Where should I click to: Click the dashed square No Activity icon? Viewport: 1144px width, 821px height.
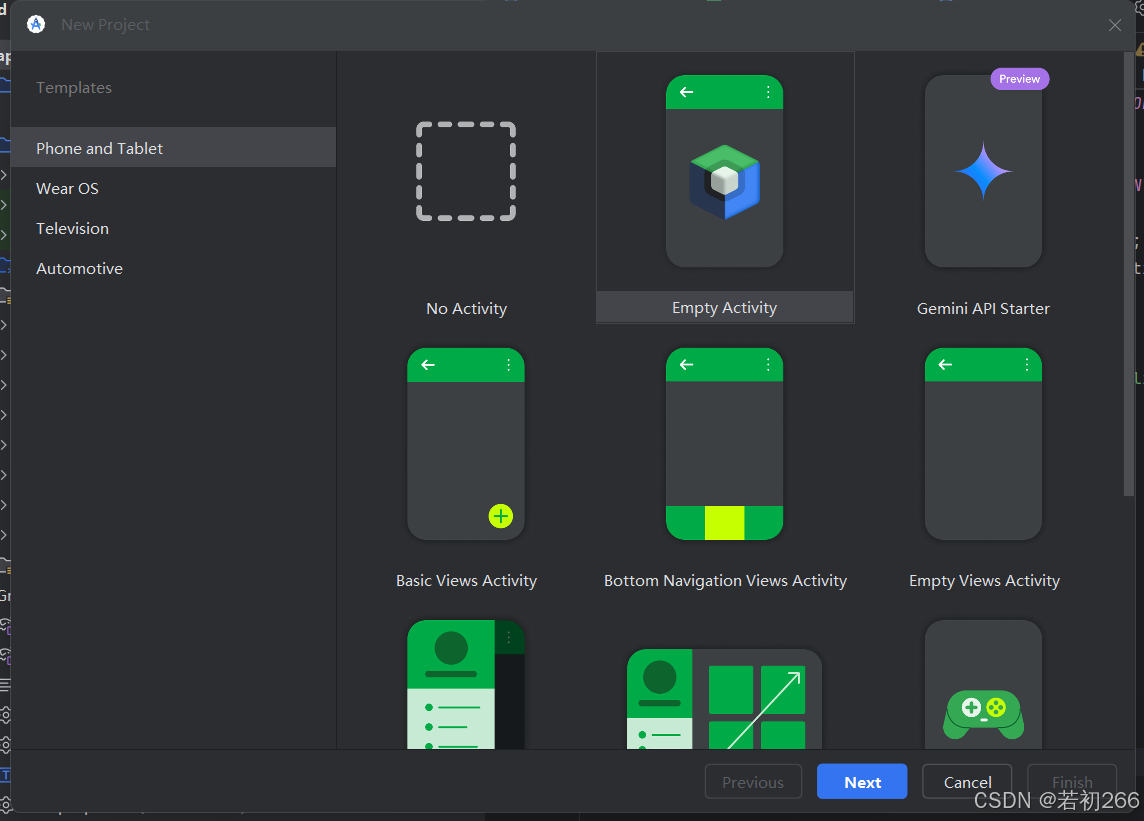[466, 171]
